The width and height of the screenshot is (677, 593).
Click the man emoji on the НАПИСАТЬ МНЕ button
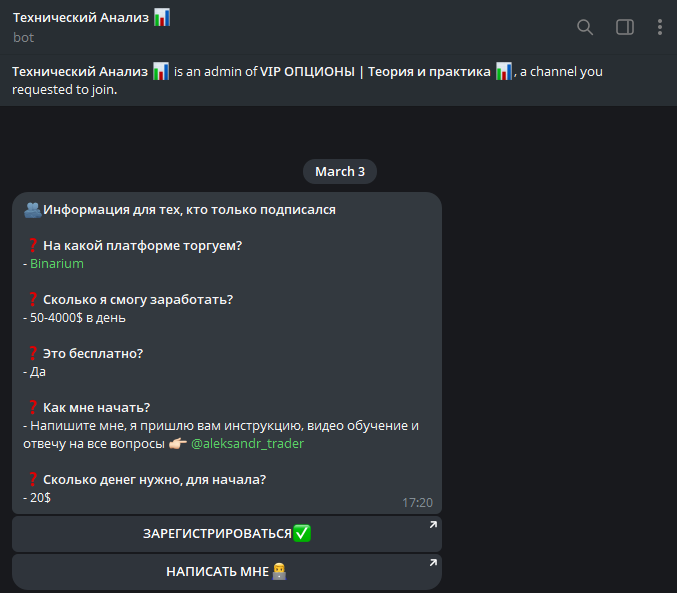(x=280, y=572)
